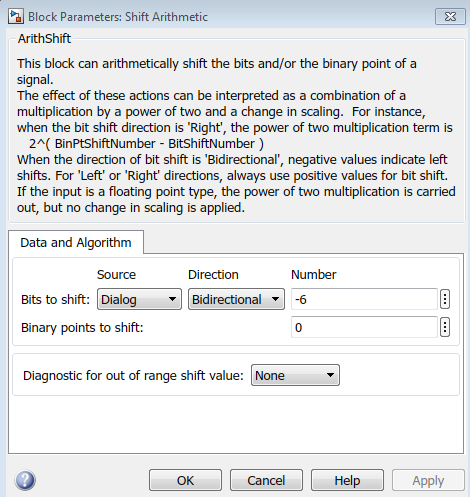Open the Source dropdown showing Dialog
The height and width of the screenshot is (497, 470).
tap(139, 299)
